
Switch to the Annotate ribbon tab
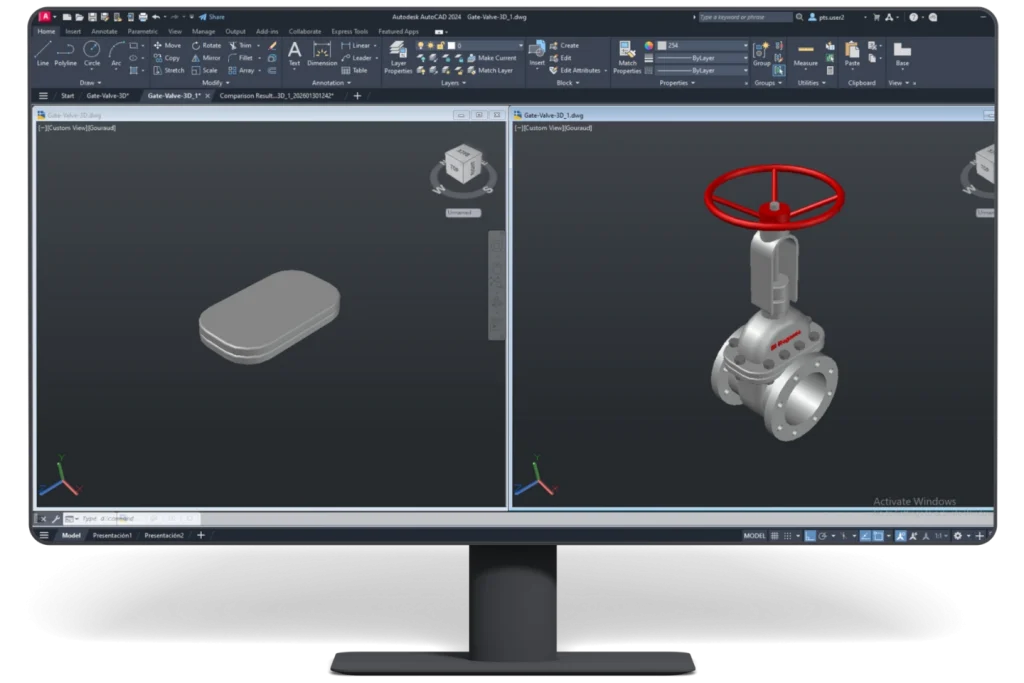pos(102,31)
